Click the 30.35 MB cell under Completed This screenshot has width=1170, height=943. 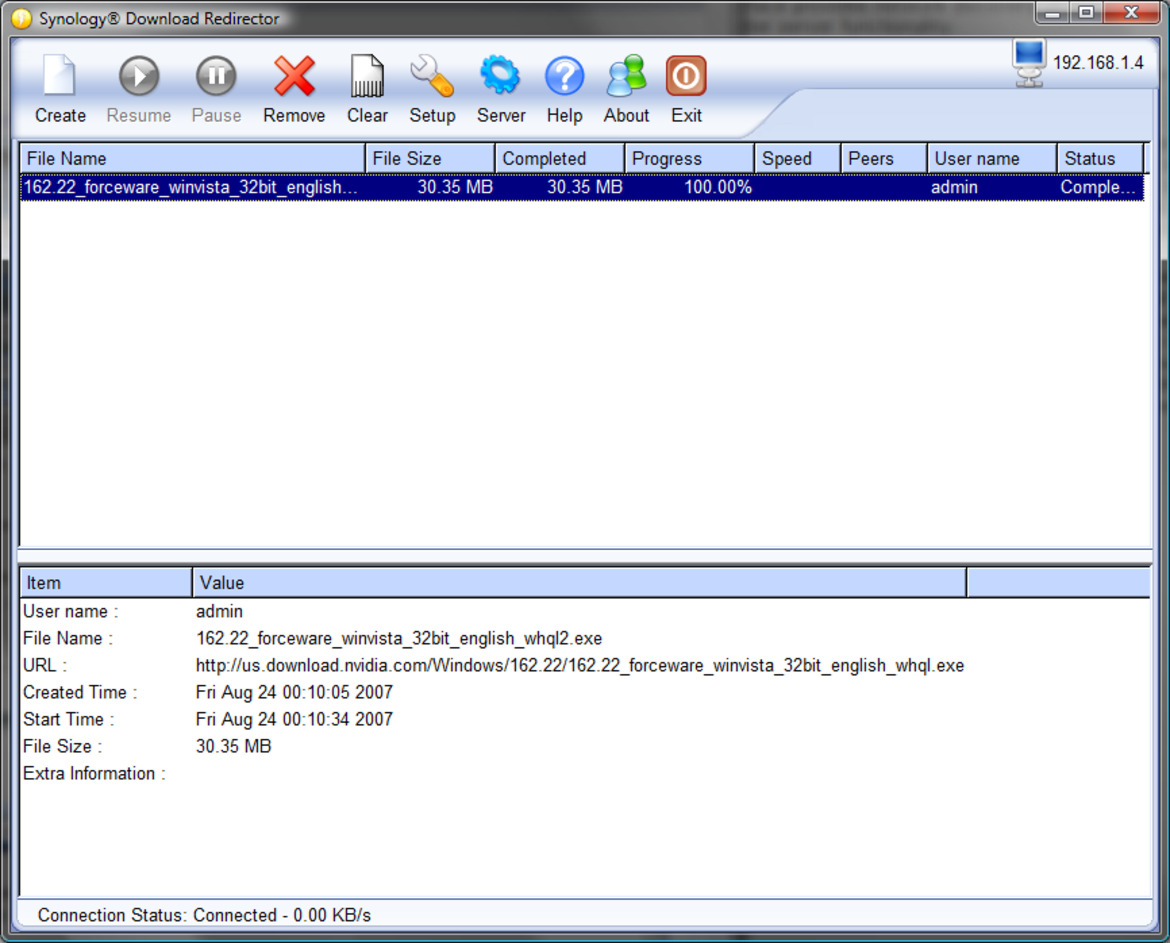click(x=584, y=187)
